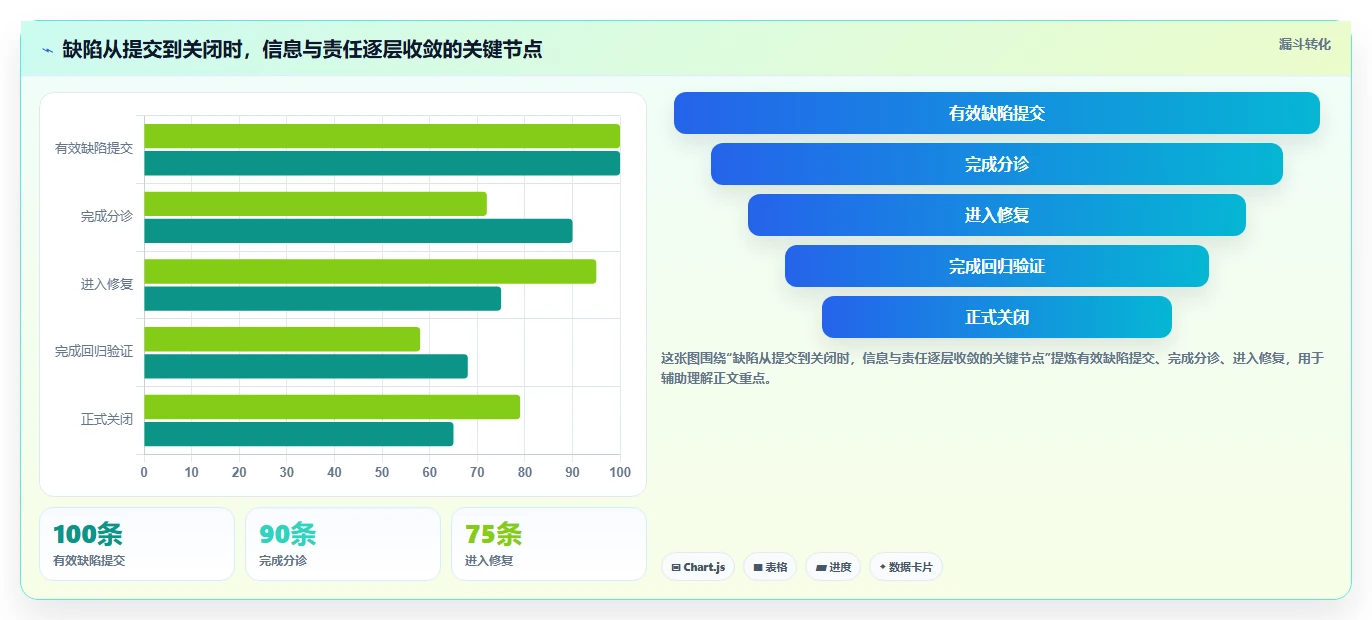Click the description paragraph starting 这张图围绕

click(x=992, y=368)
